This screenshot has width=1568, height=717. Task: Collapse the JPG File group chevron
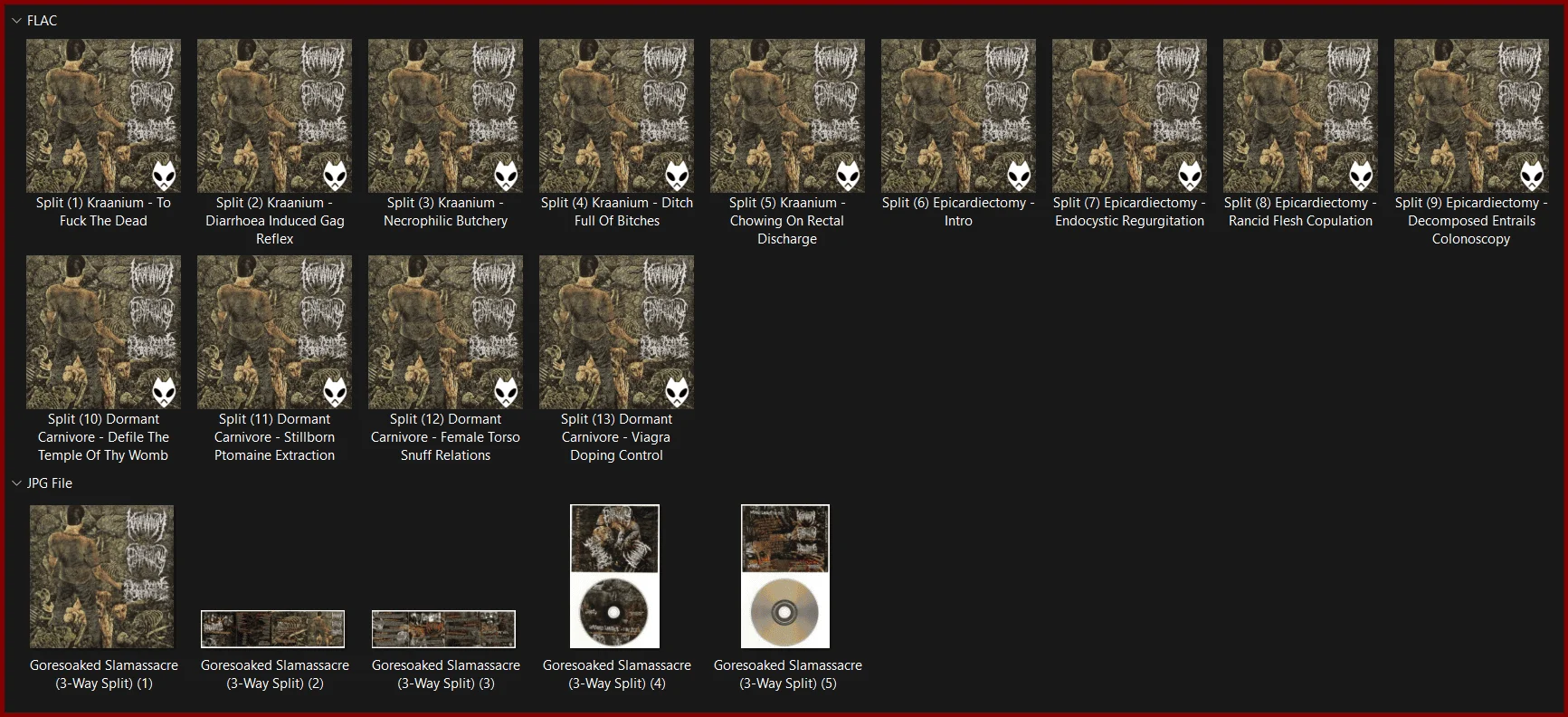tap(16, 483)
